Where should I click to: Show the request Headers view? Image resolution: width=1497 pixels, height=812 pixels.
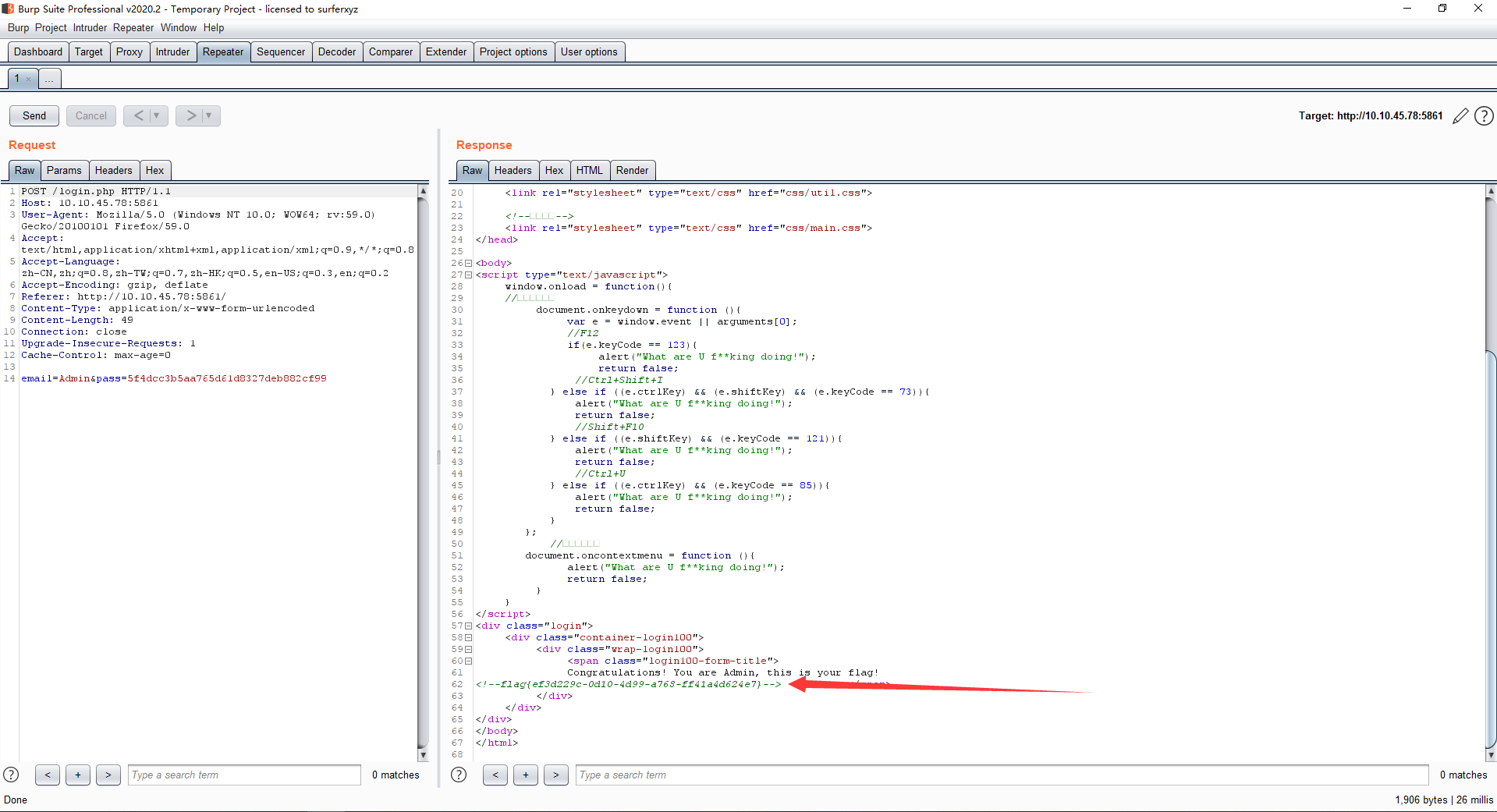(114, 170)
